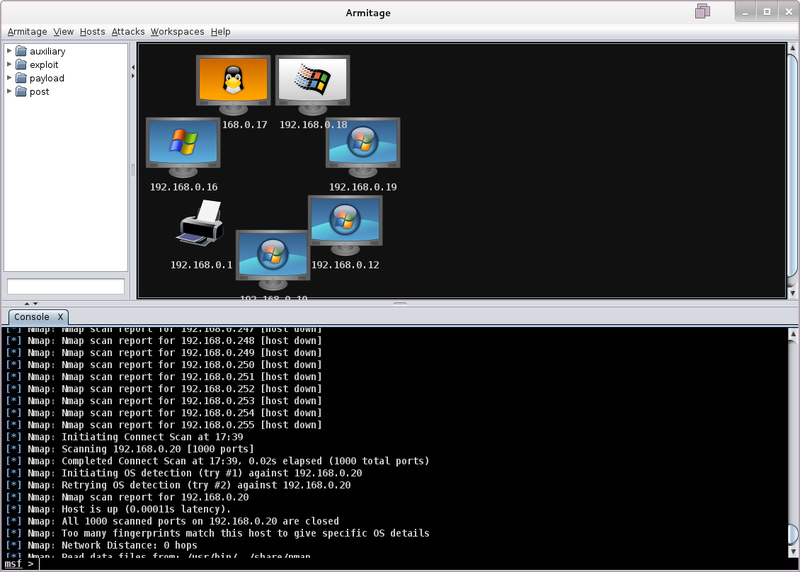This screenshot has height=572, width=800.
Task: Click the '192.168.0.12' host label
Action: click(x=345, y=265)
